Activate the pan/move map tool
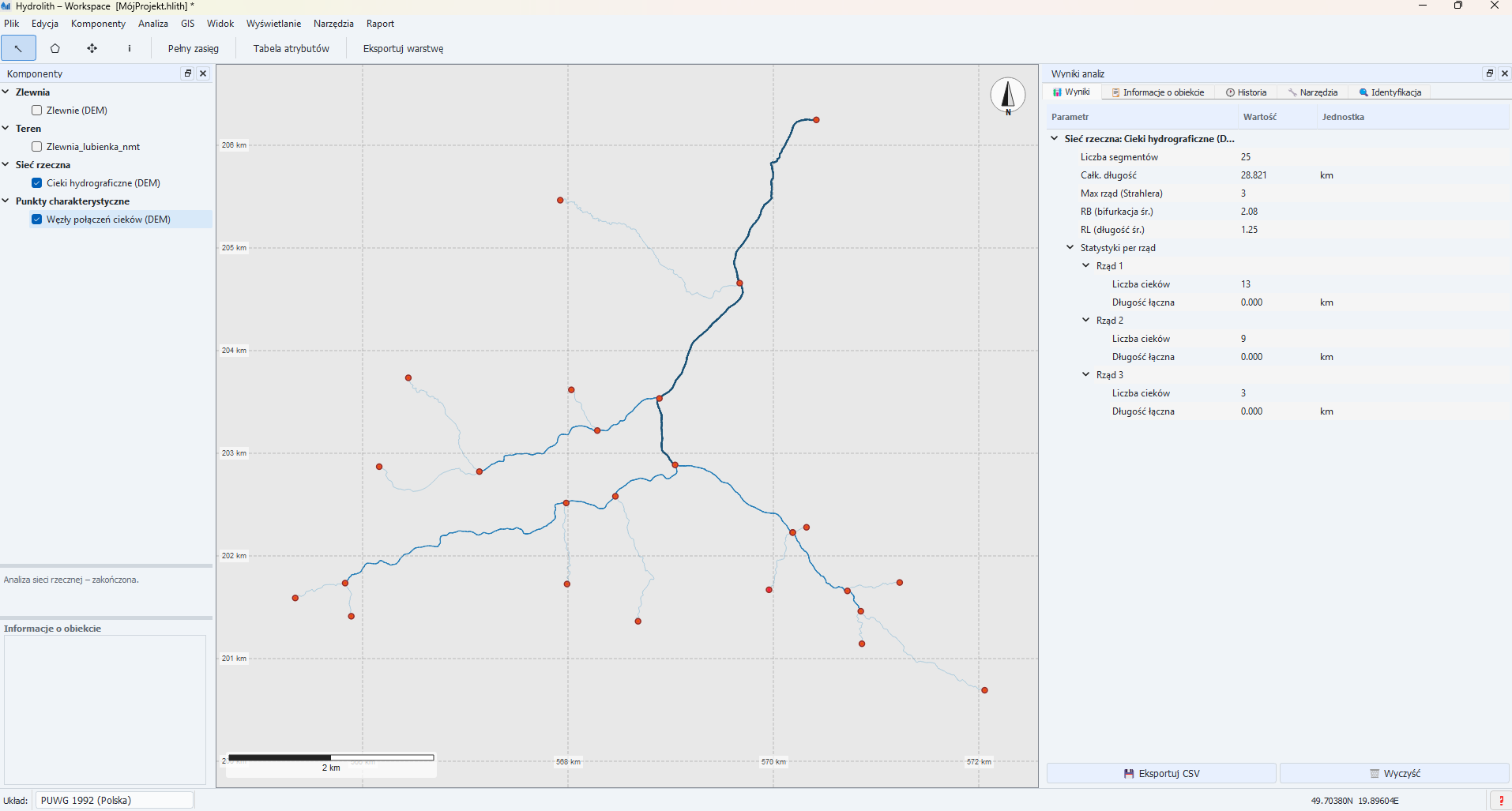The image size is (1512, 811). (x=92, y=48)
